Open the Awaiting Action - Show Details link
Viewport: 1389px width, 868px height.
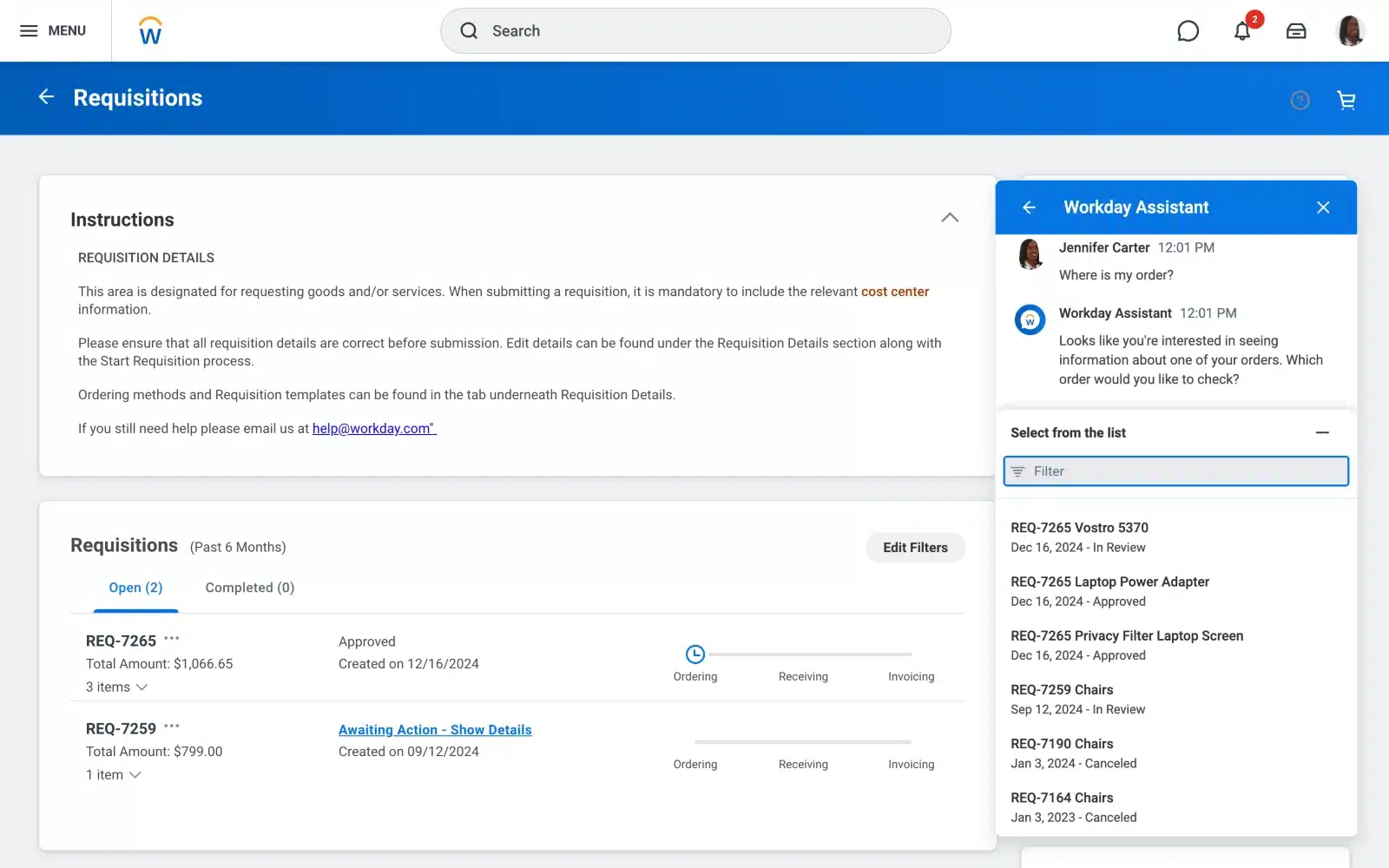point(434,729)
